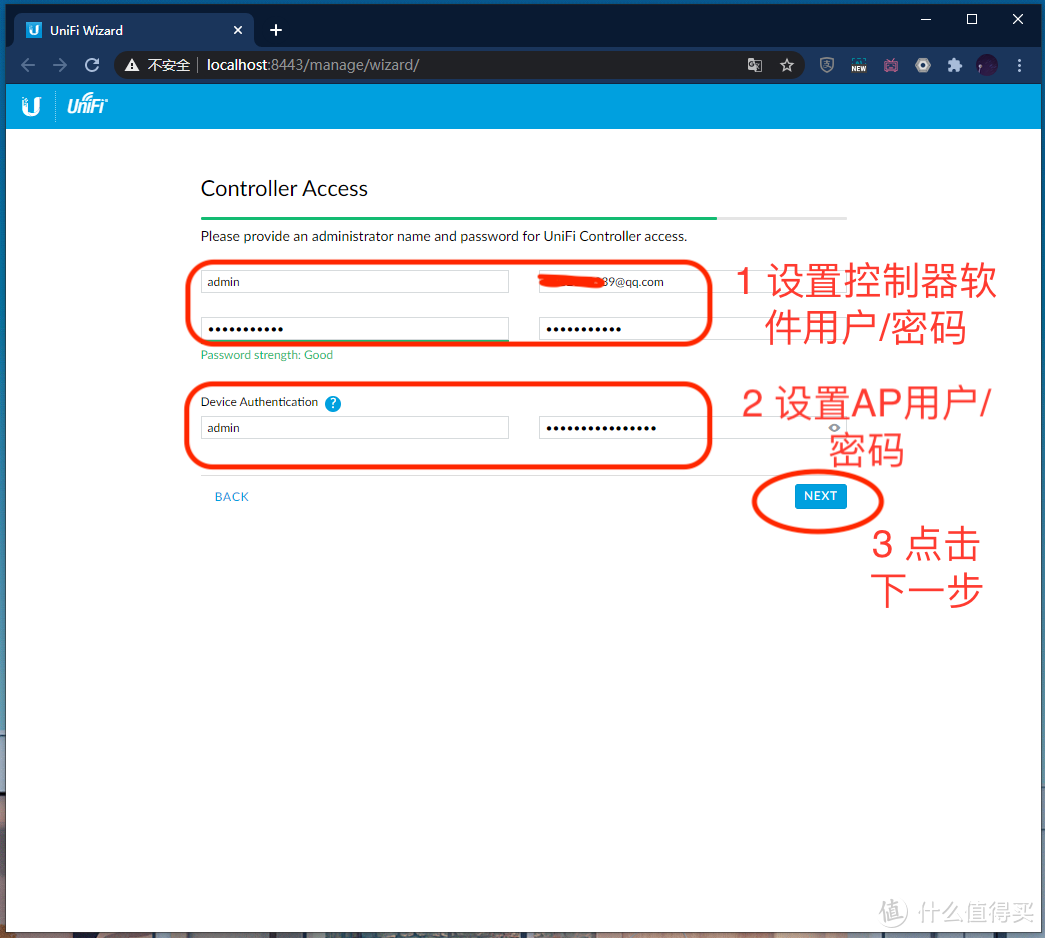Focus the confirm password field
The image size is (1045, 938).
692,329
